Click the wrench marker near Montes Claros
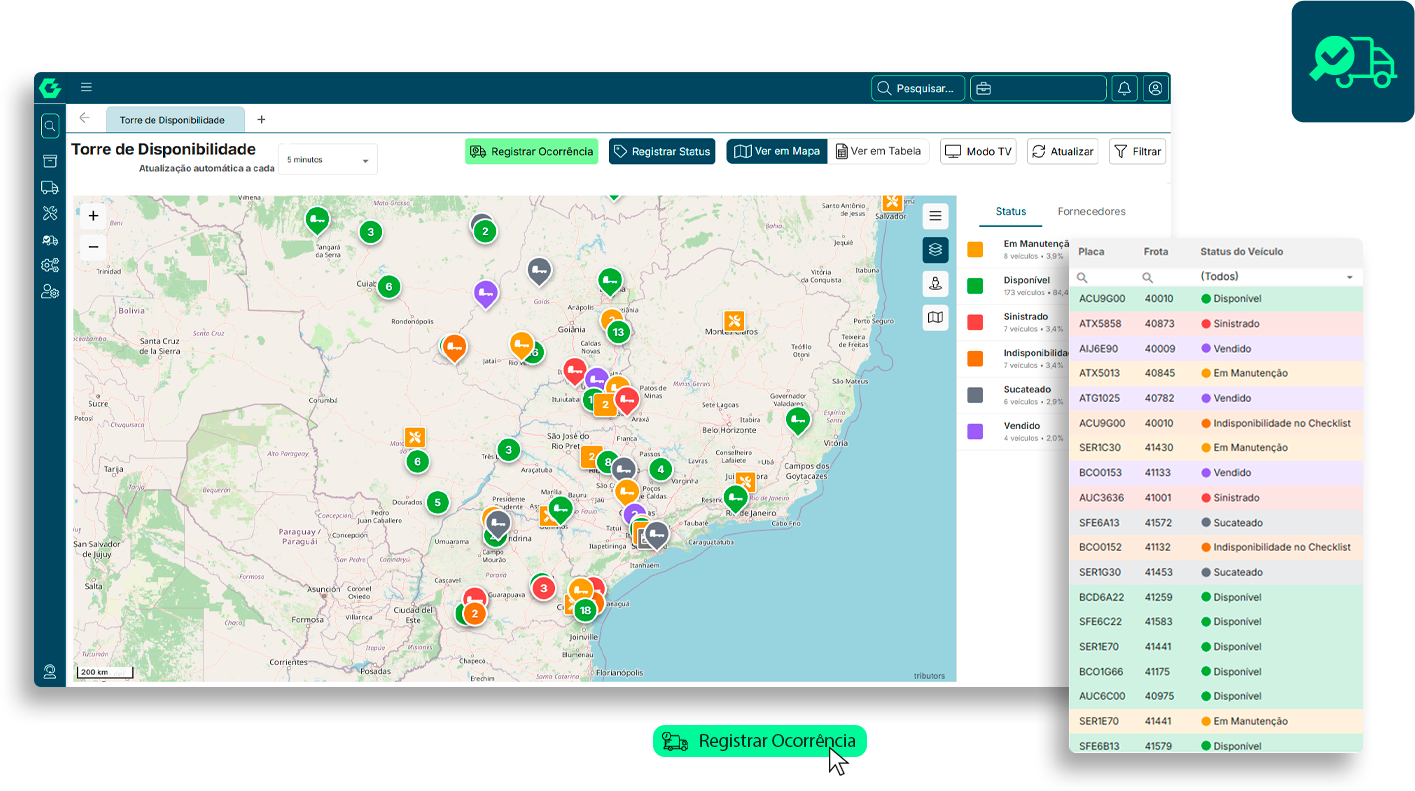Screen dimensions: 1415x791 735,321
